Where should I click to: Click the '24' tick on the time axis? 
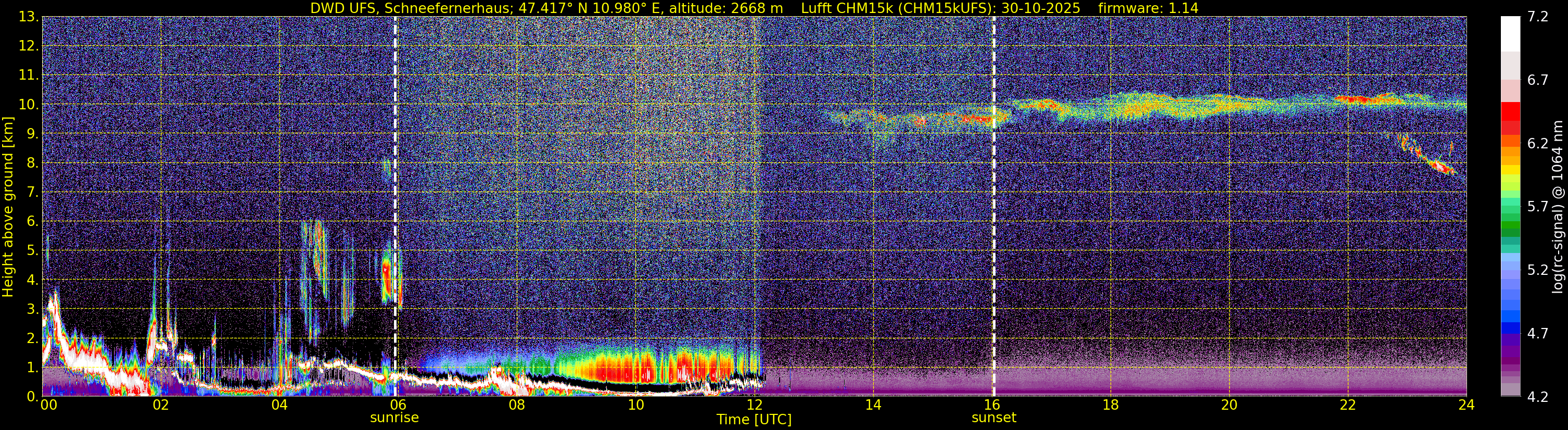[x=1467, y=405]
